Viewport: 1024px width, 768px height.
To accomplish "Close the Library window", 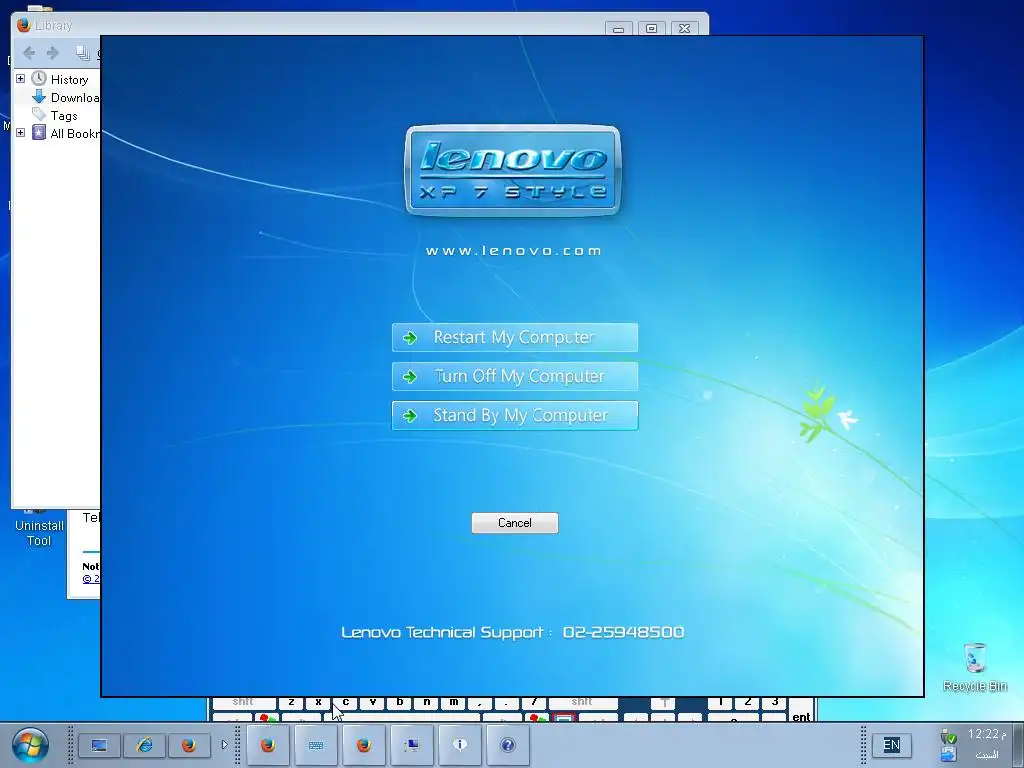I will pyautogui.click(x=684, y=29).
